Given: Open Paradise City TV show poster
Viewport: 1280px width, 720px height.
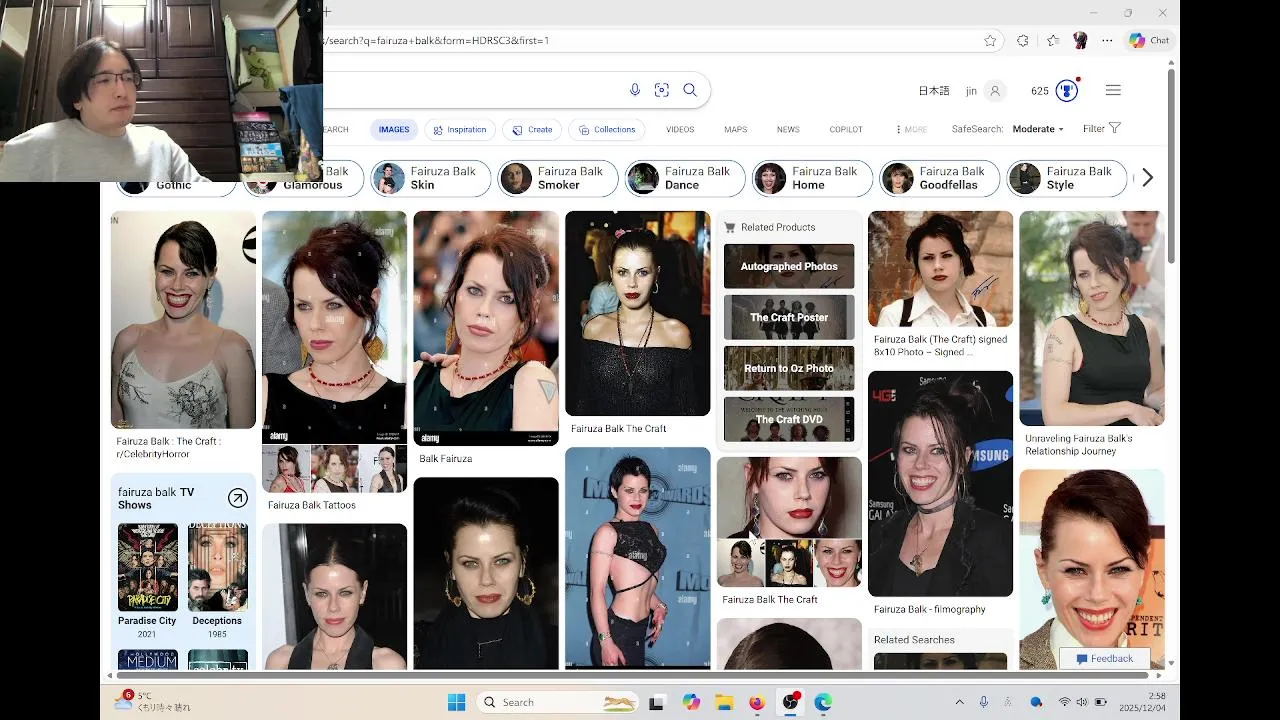Looking at the screenshot, I should point(147,567).
